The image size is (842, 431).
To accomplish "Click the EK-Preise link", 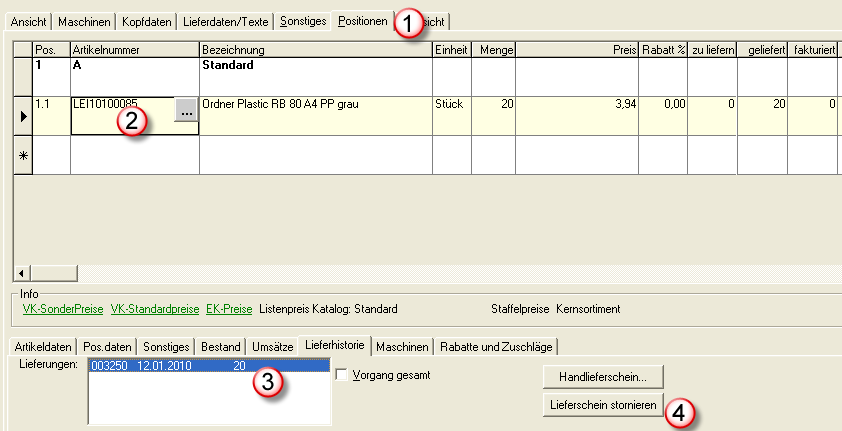I will [230, 308].
